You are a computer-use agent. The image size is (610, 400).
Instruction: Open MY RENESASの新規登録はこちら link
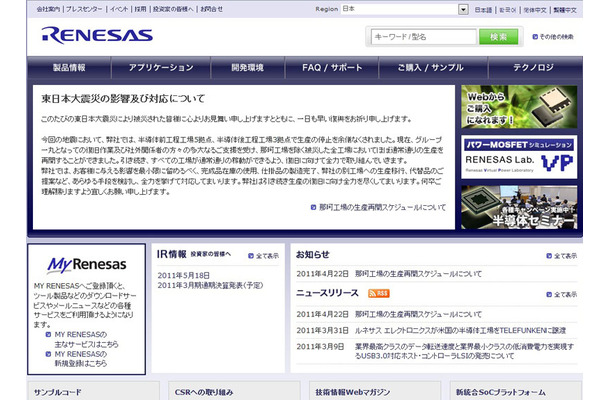click(x=81, y=359)
